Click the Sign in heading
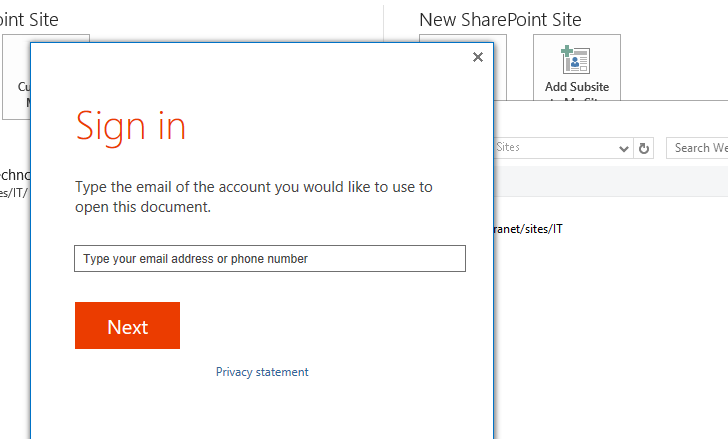The width and height of the screenshot is (728, 439). (131, 127)
